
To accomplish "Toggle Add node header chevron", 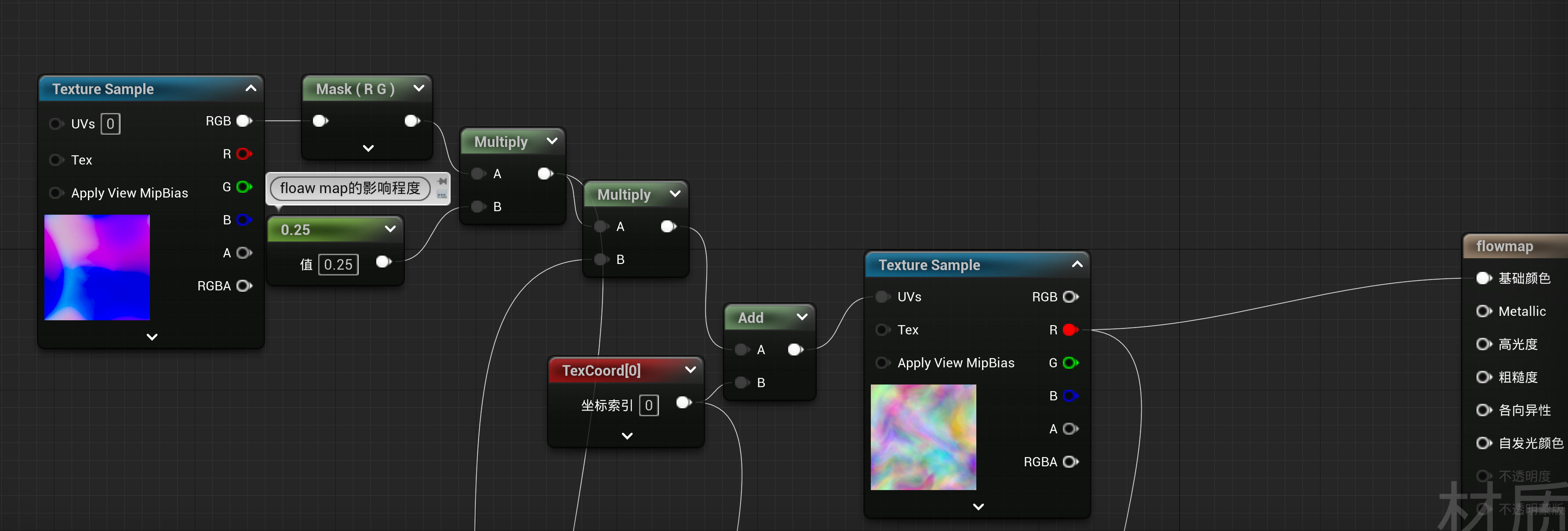I will pos(802,317).
